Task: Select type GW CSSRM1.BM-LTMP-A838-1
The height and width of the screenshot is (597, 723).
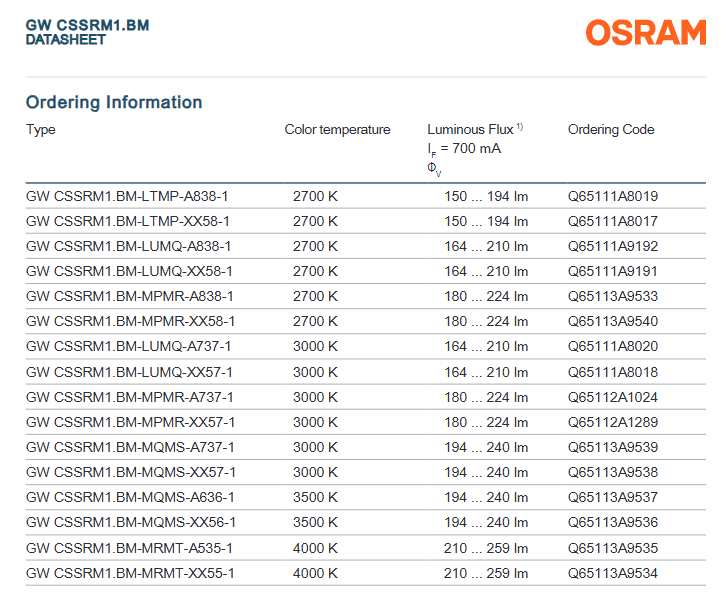Action: click(x=127, y=196)
